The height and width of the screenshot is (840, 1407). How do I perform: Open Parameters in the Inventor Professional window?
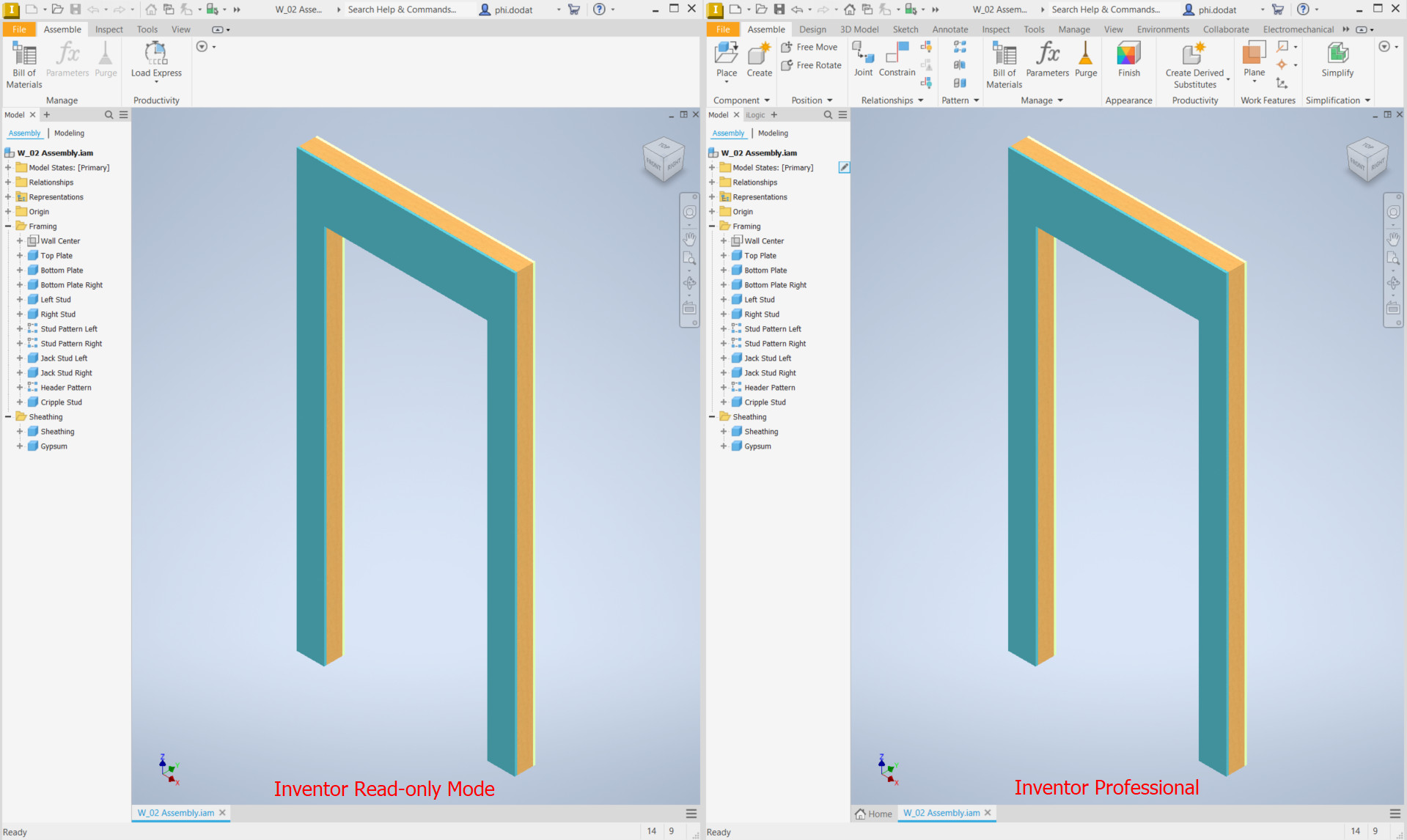click(x=1047, y=59)
